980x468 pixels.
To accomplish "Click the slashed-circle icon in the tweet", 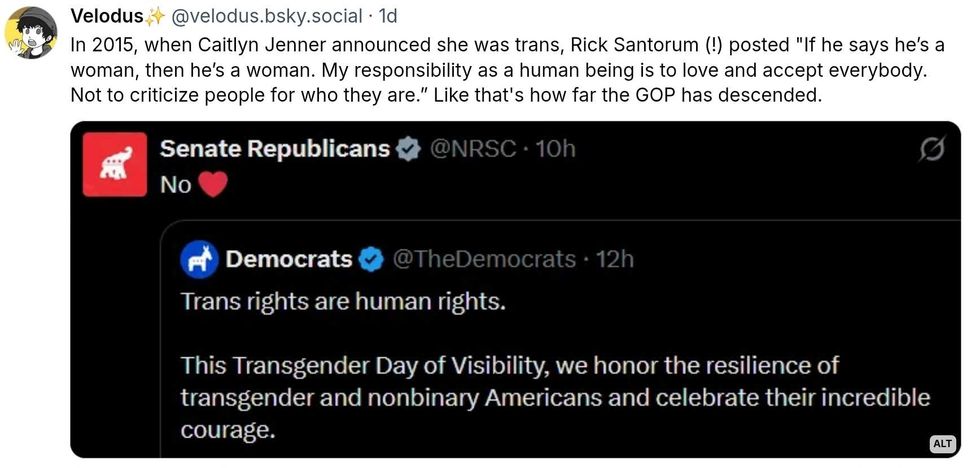I will (931, 150).
